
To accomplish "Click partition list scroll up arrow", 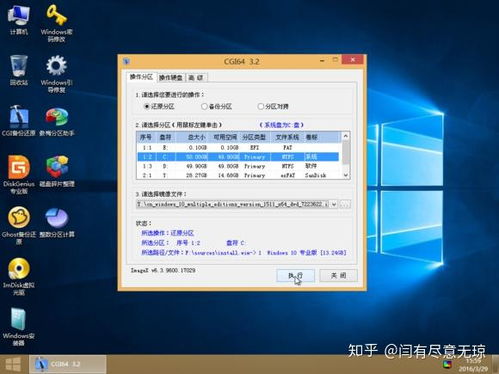I will pyautogui.click(x=346, y=136).
